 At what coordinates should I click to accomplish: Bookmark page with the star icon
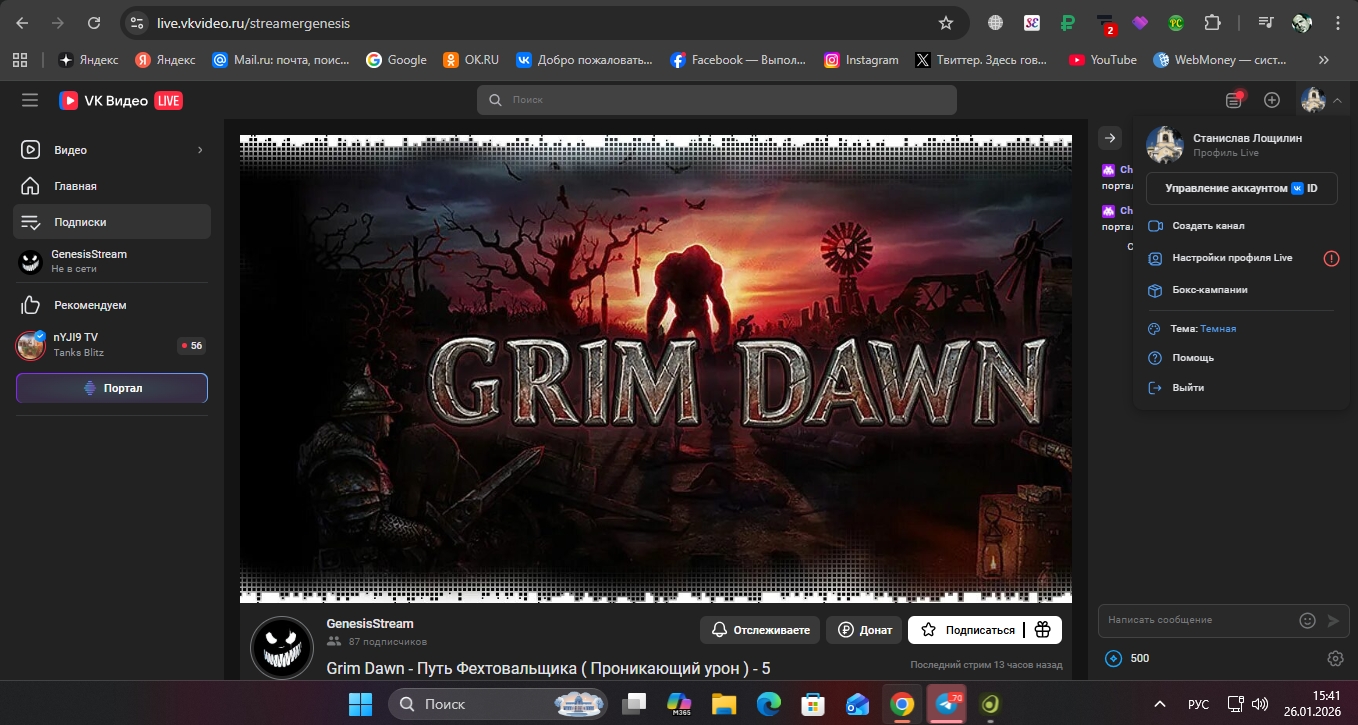click(x=945, y=23)
